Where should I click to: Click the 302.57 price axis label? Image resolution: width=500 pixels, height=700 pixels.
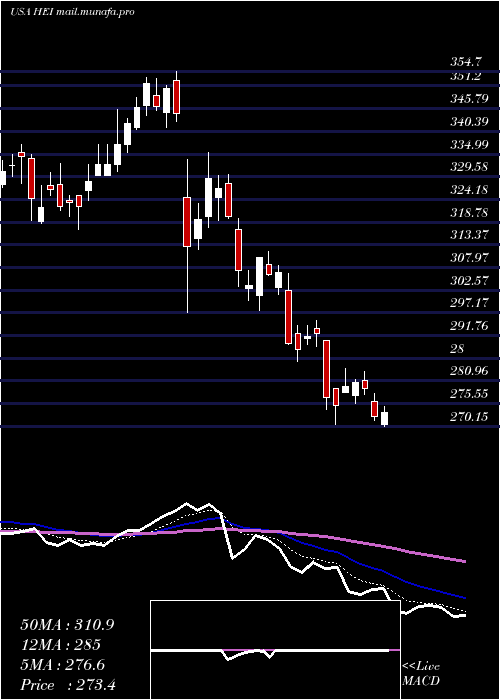pos(469,280)
